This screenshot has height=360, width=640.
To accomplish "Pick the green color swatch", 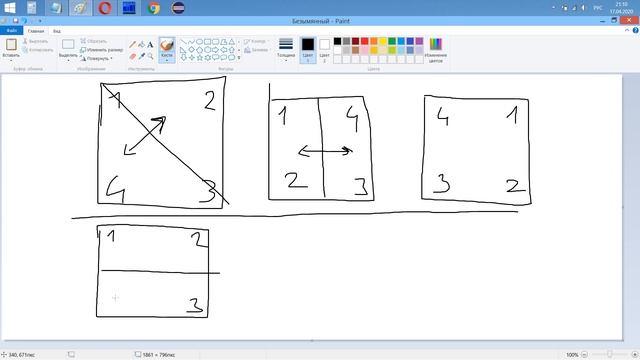I will click(392, 41).
